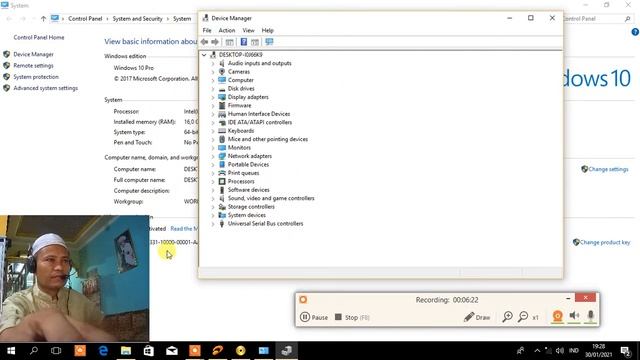Select the Cameras device icon
The image size is (640, 360).
point(222,71)
